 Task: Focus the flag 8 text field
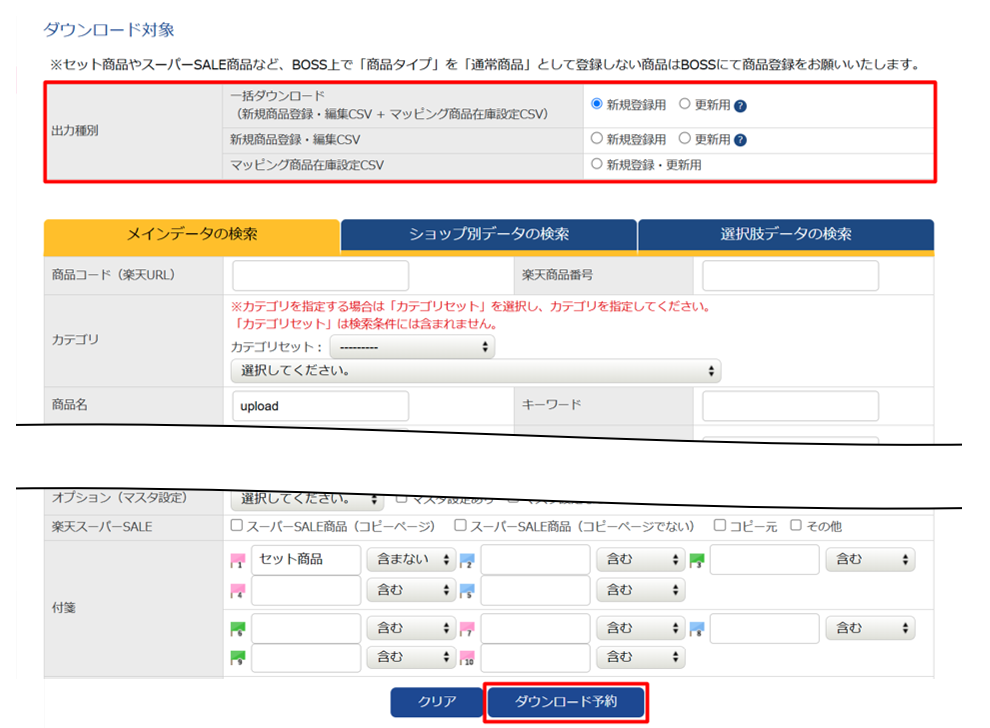pyautogui.click(x=765, y=628)
